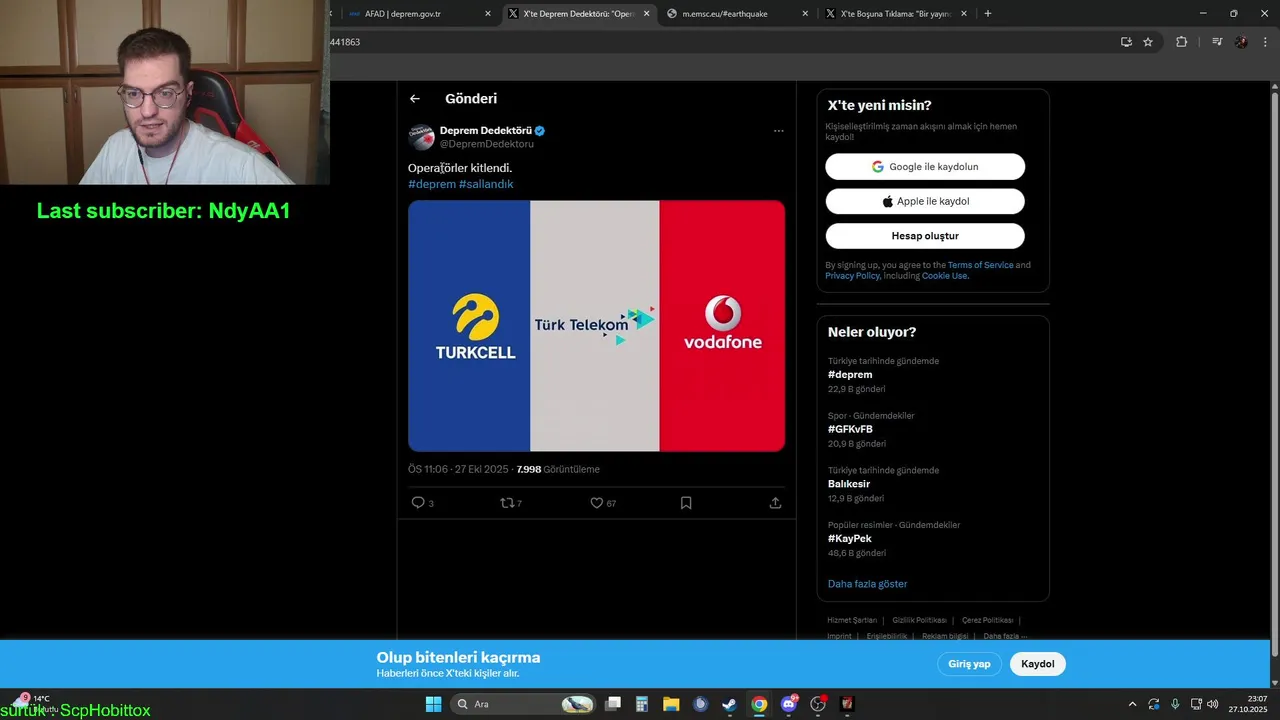
Task: Open Discord from the taskbar
Action: (x=789, y=704)
